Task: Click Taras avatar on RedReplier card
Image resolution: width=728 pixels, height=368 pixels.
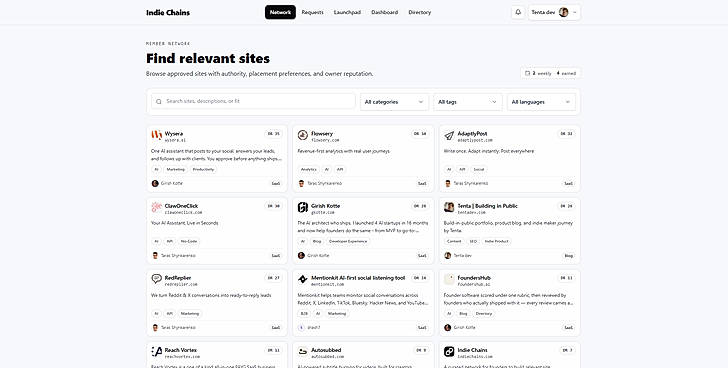Action: [x=155, y=328]
